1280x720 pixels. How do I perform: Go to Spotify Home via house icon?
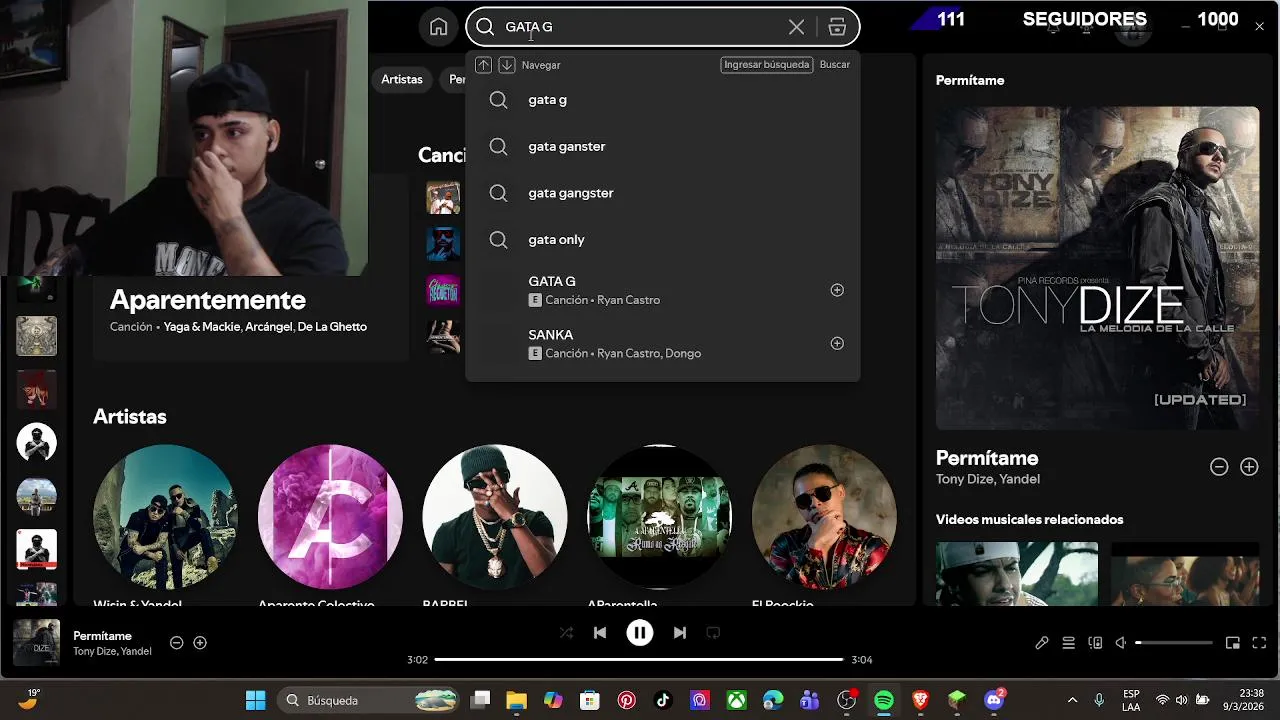438,27
